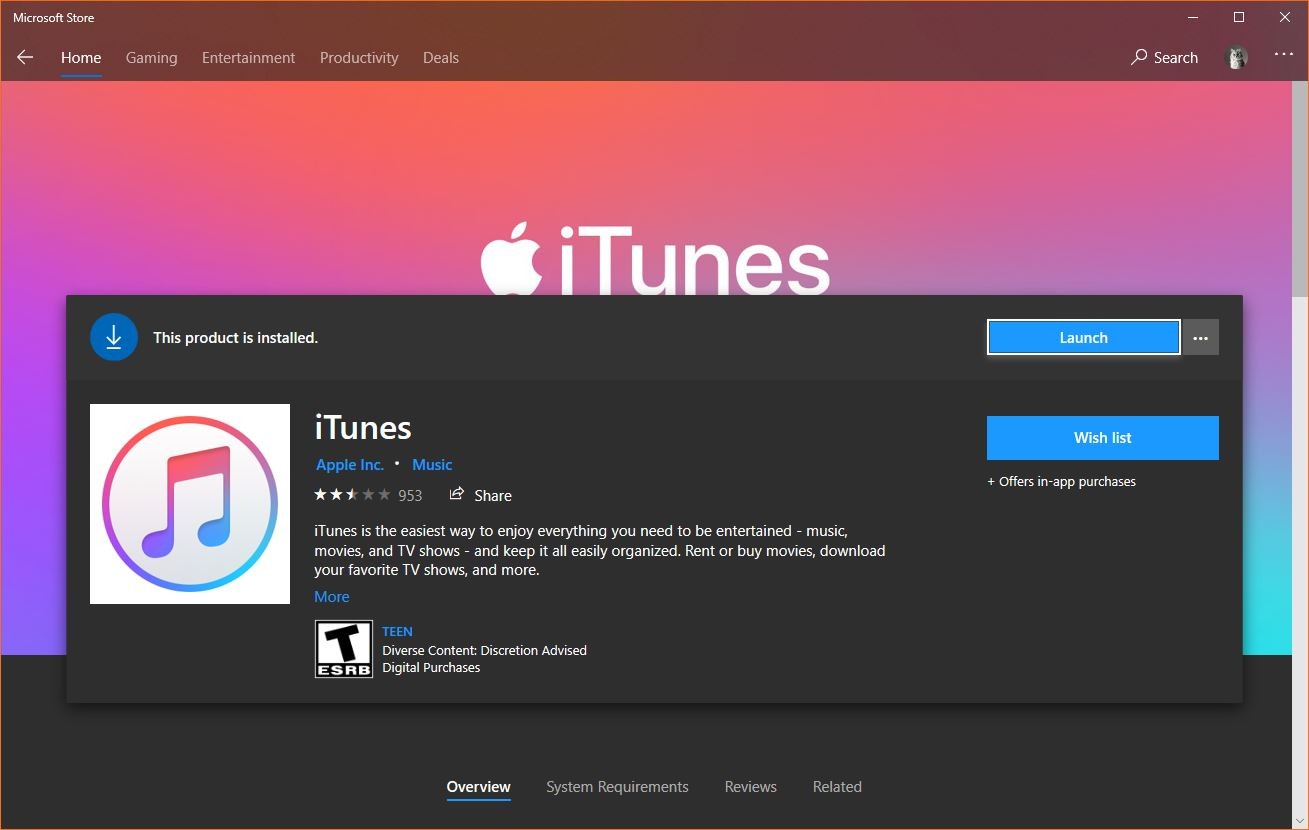Open more options next to Launch
1309x830 pixels.
(1201, 338)
